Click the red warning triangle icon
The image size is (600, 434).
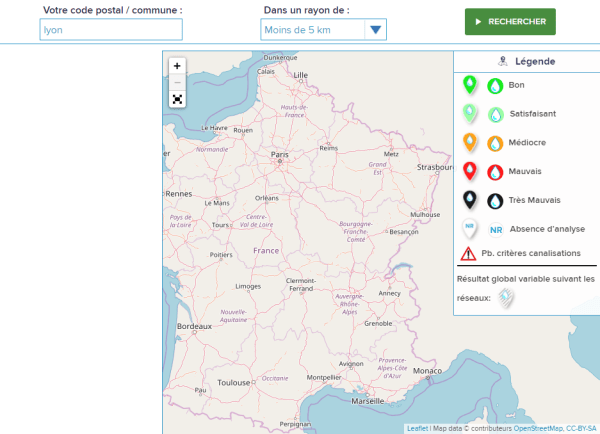[x=467, y=254]
